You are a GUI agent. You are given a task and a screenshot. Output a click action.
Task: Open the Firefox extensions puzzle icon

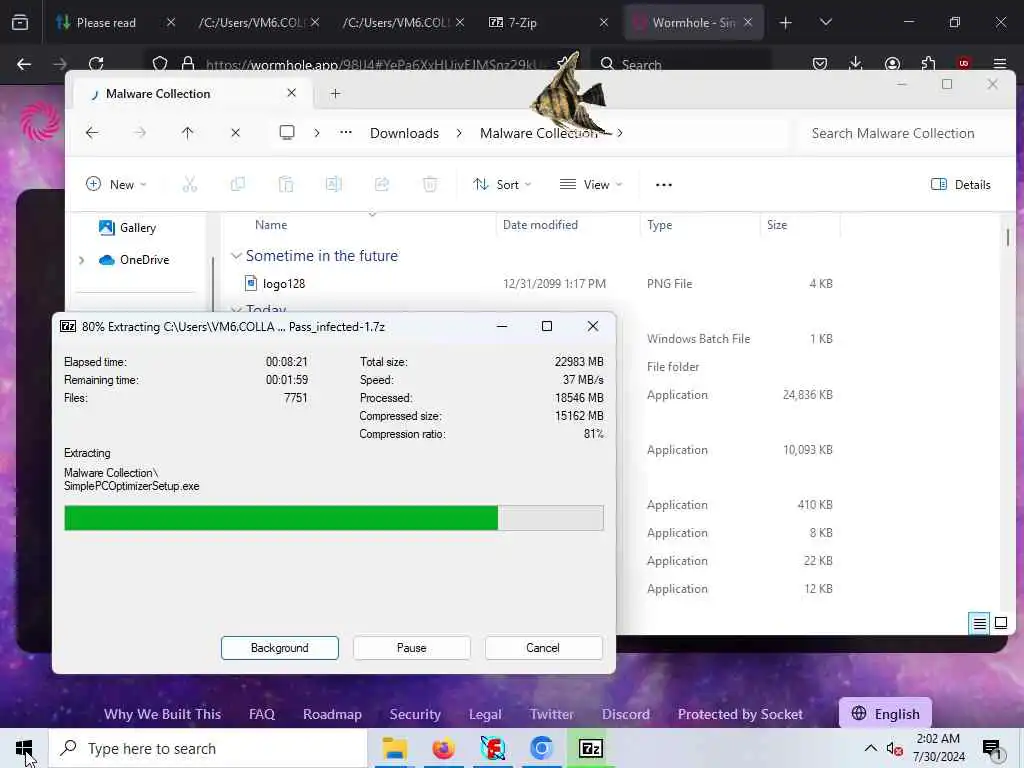928,63
